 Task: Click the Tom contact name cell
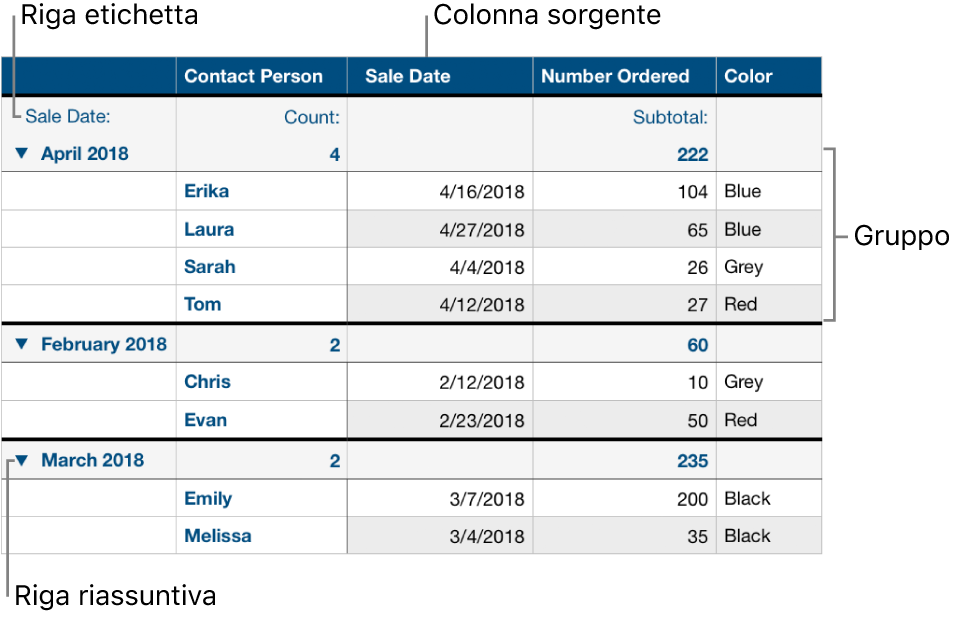(x=203, y=304)
